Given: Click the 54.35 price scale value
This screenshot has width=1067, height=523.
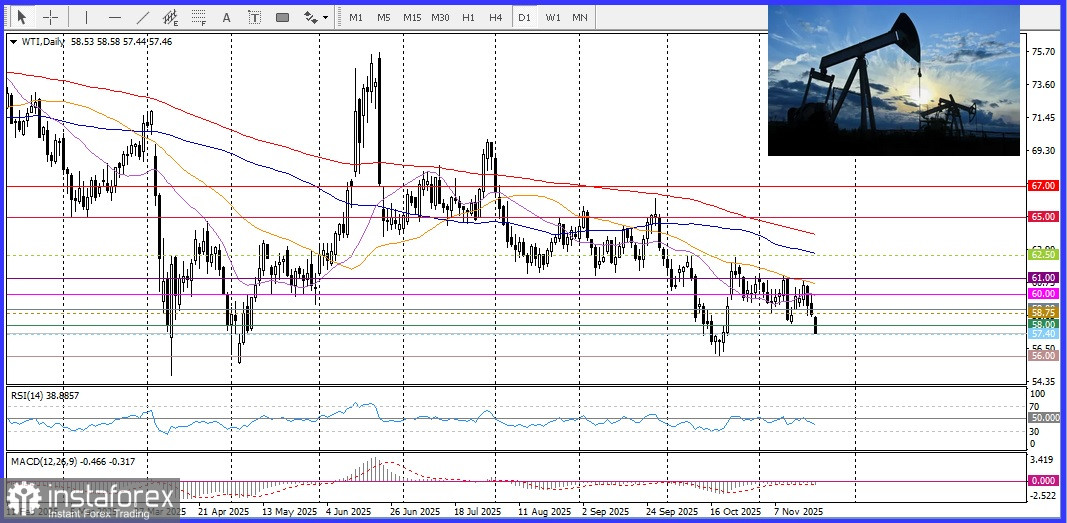Looking at the screenshot, I should click(x=1043, y=381).
